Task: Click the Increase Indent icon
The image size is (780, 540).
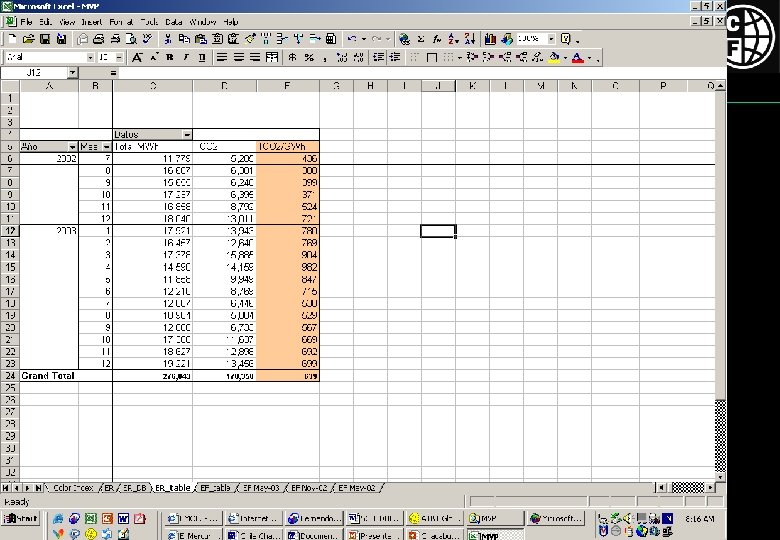Action: click(x=395, y=58)
